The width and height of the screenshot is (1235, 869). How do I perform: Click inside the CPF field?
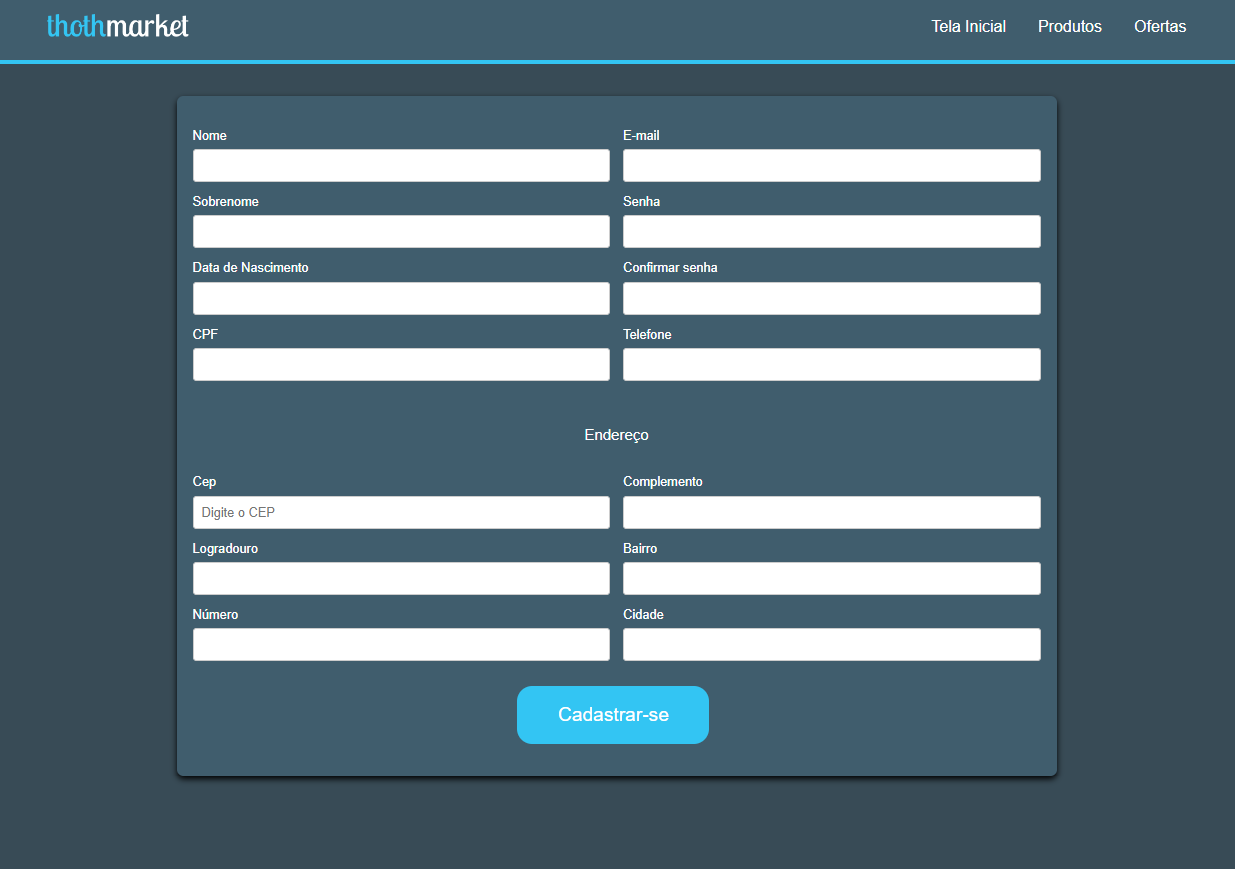tap(401, 365)
